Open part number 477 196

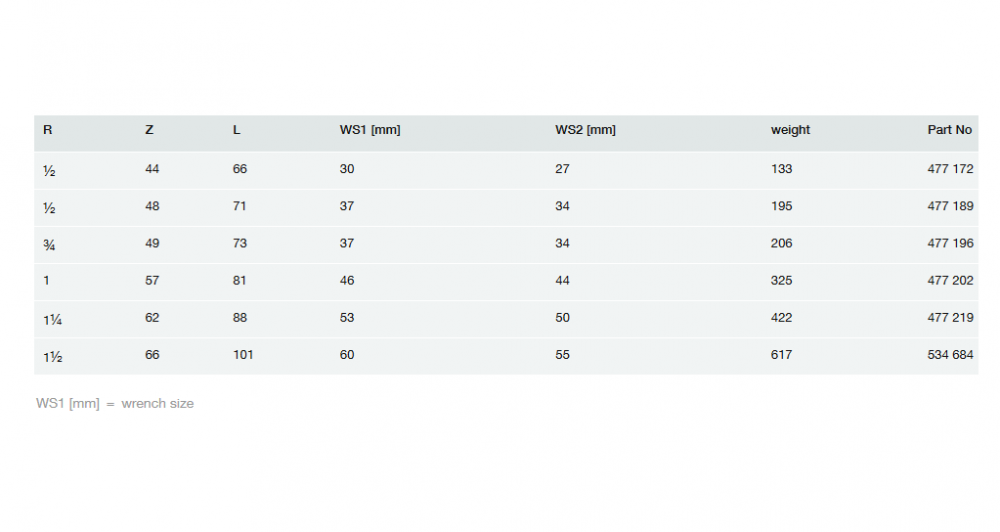click(x=950, y=243)
